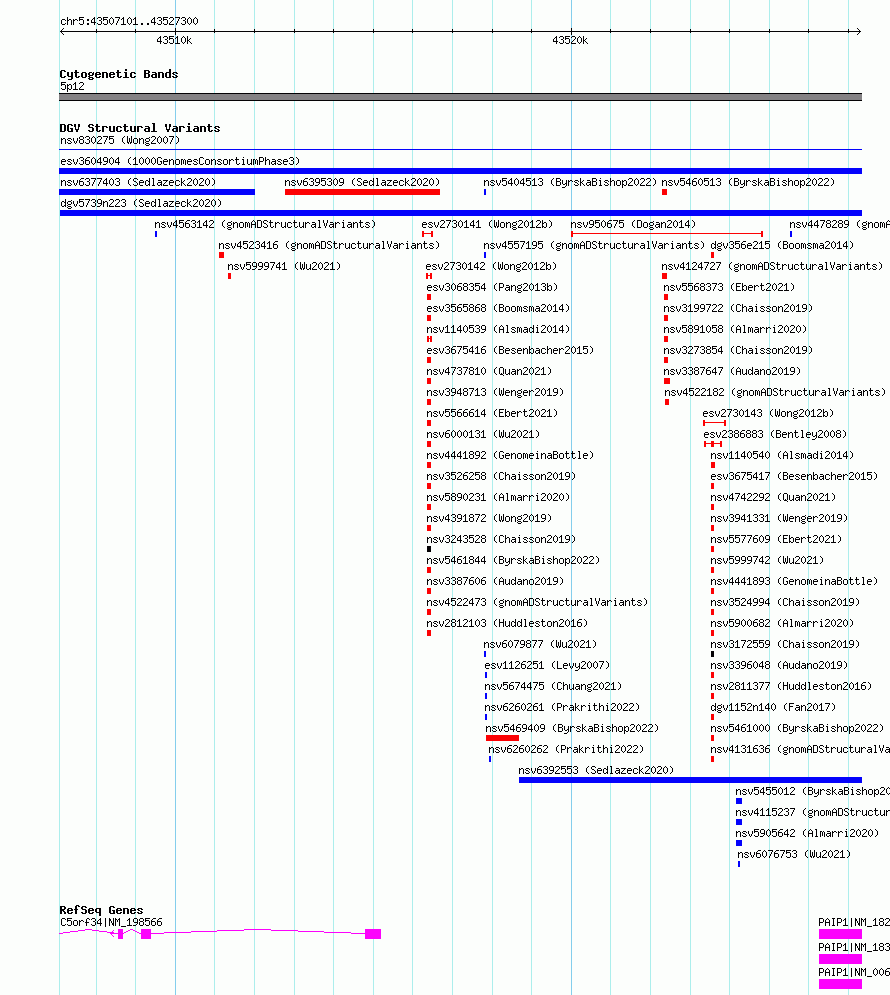Click nsv3941331 (Wenger2019) label
Screen dimensions: 890x995
pos(779,517)
